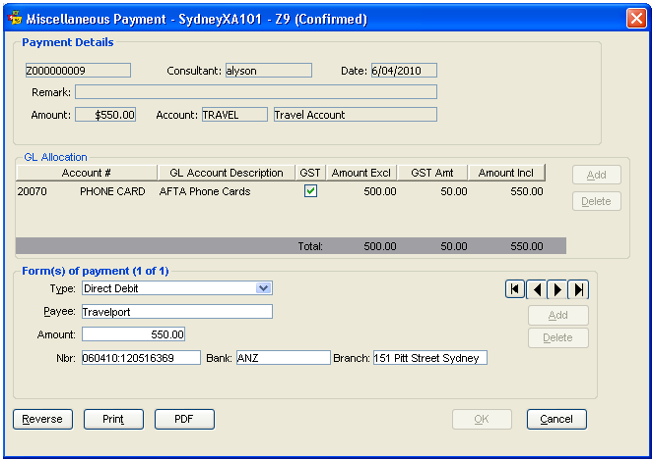Go to last form of payment record
Screen dimensions: 653x461
point(578,289)
